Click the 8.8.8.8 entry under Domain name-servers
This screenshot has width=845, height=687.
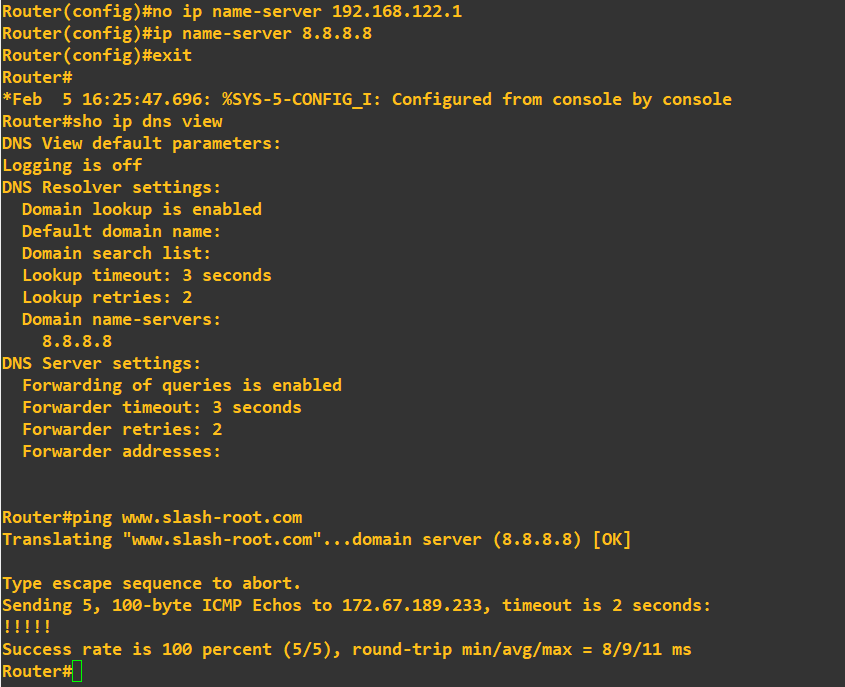click(77, 342)
